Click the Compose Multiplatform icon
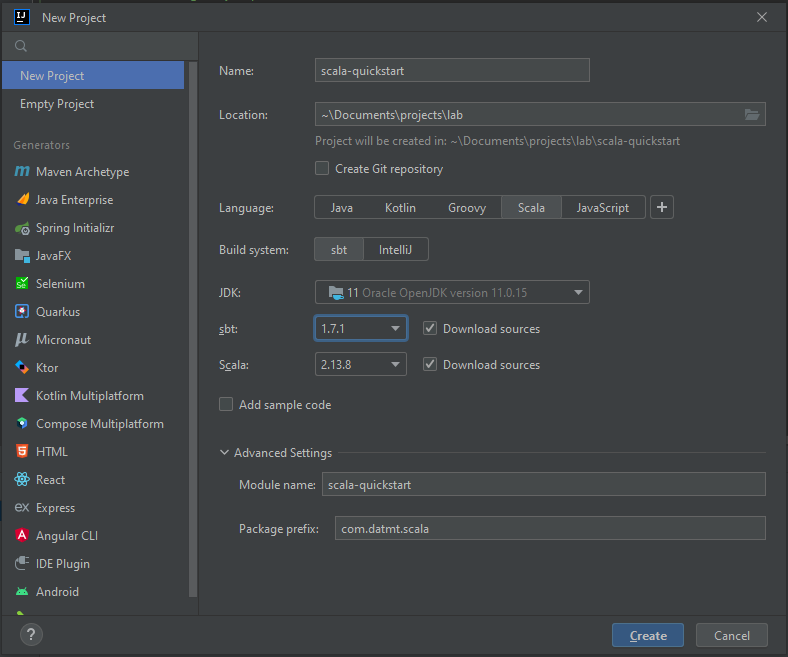The height and width of the screenshot is (657, 788). (22, 424)
